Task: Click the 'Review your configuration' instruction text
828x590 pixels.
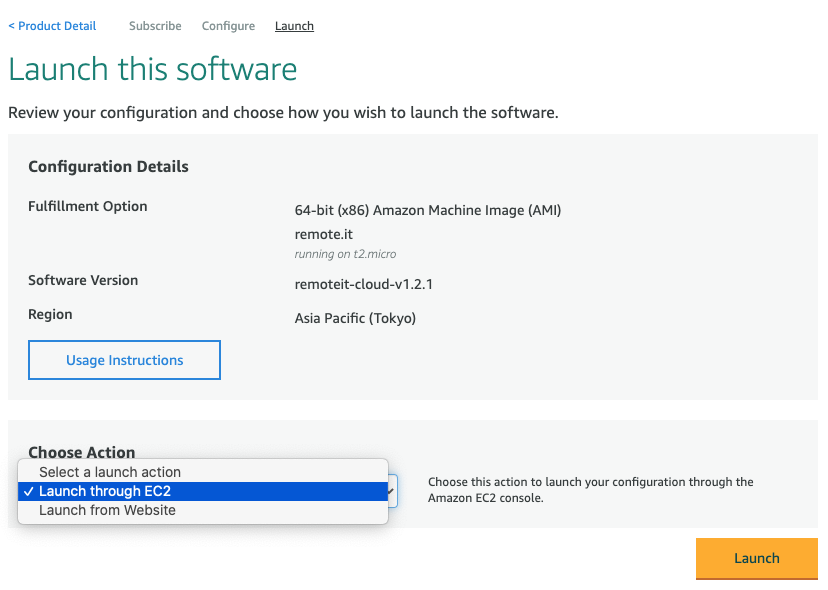Action: pyautogui.click(x=283, y=113)
